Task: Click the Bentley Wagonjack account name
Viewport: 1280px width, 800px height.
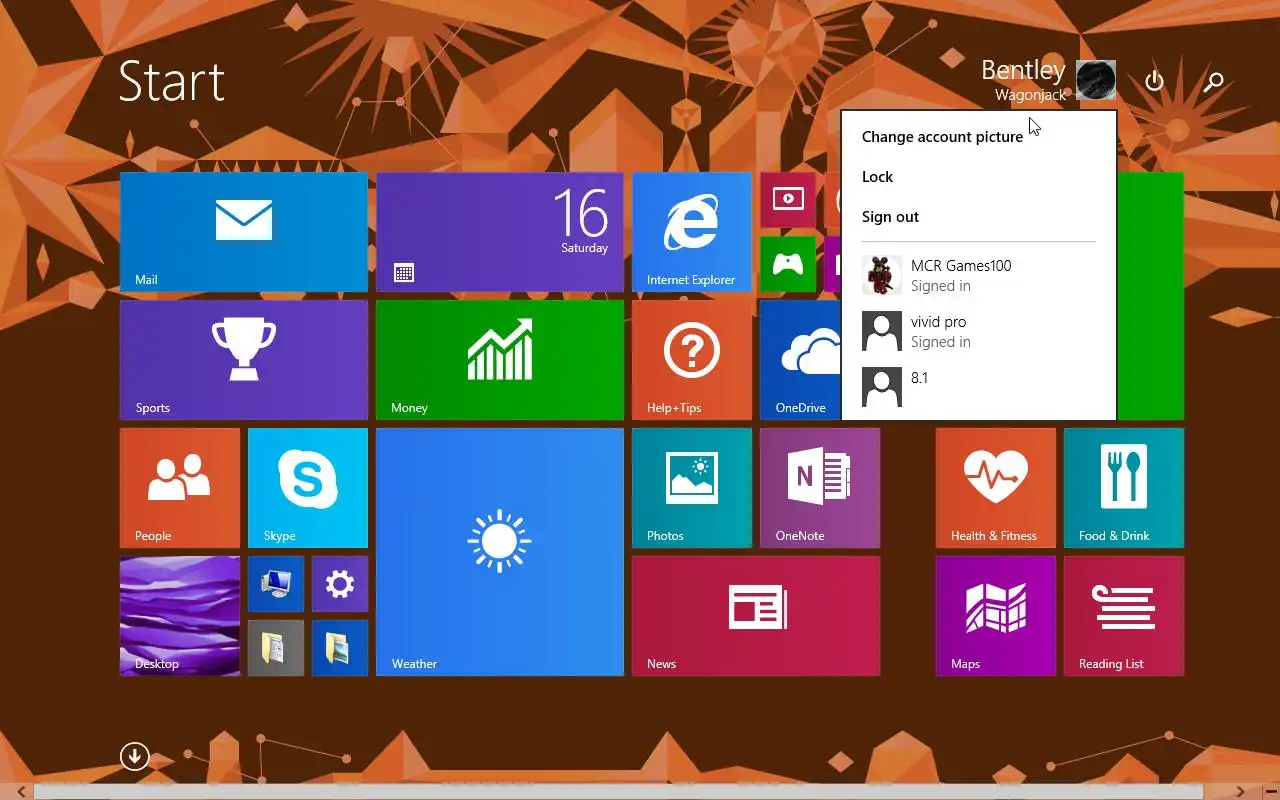Action: tap(1023, 80)
